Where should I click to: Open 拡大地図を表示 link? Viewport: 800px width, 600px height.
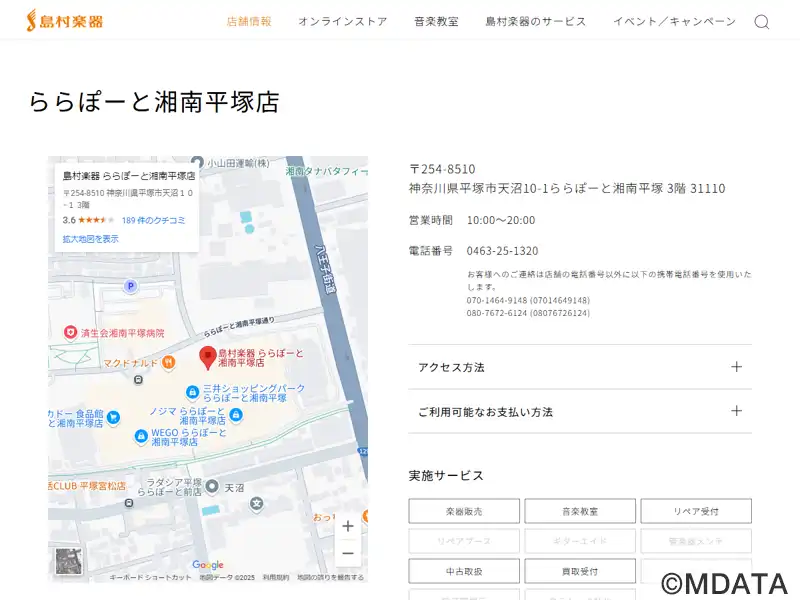click(90, 239)
